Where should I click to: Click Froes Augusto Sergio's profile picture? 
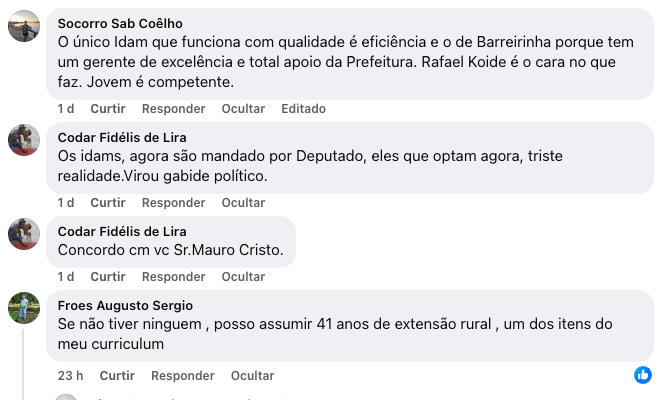pos(24,307)
